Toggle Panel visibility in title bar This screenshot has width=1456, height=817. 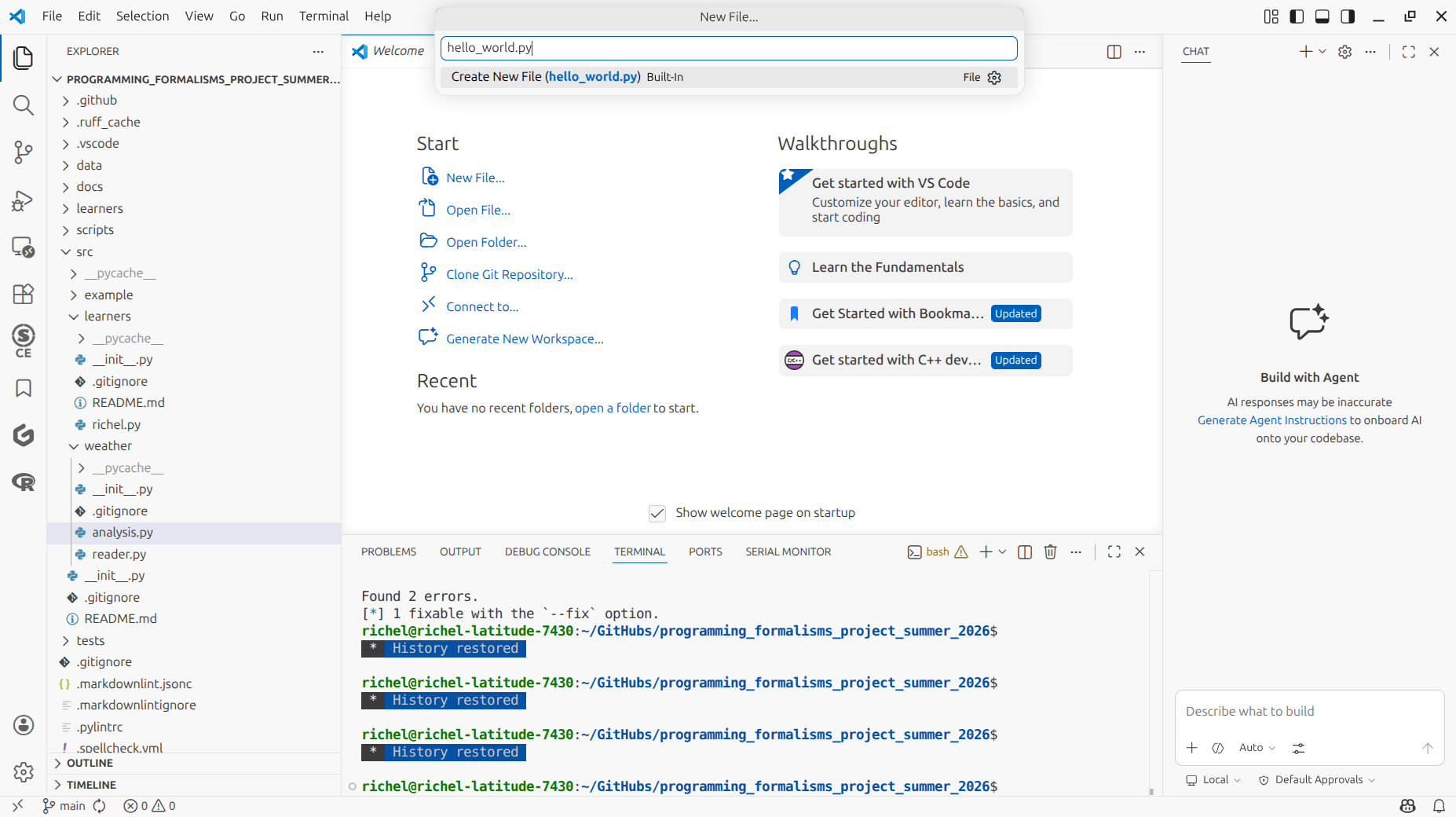tap(1322, 16)
